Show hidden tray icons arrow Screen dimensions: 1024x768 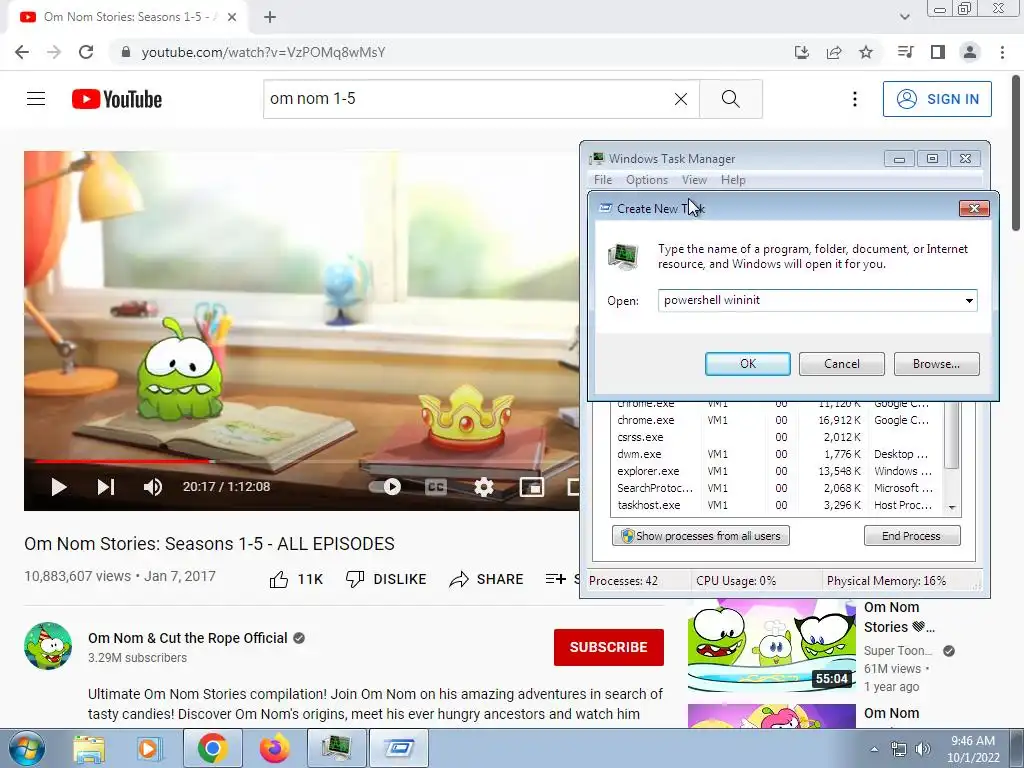874,749
